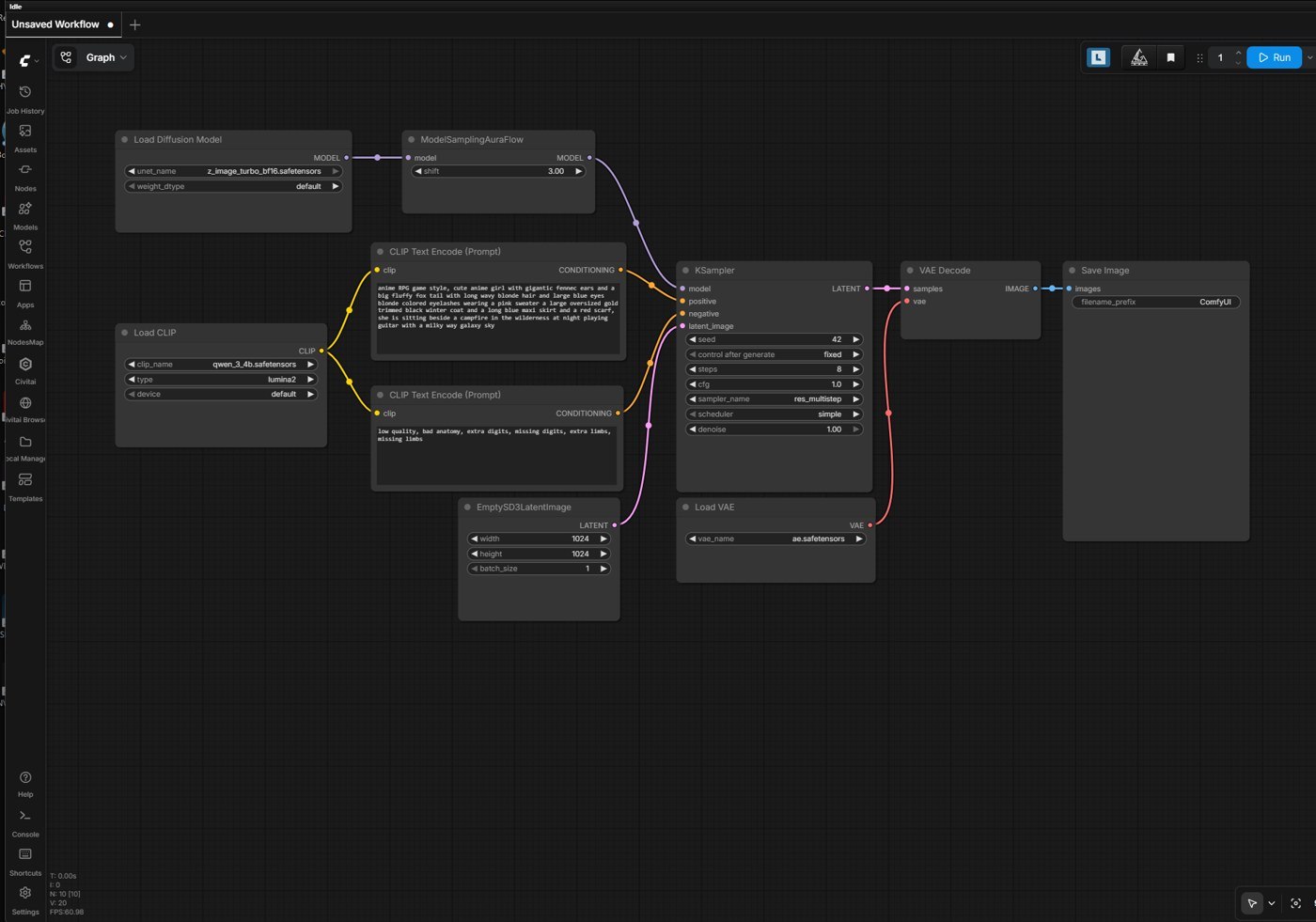This screenshot has width=1316, height=922.
Task: Click the CLIP device field
Action: coord(221,395)
